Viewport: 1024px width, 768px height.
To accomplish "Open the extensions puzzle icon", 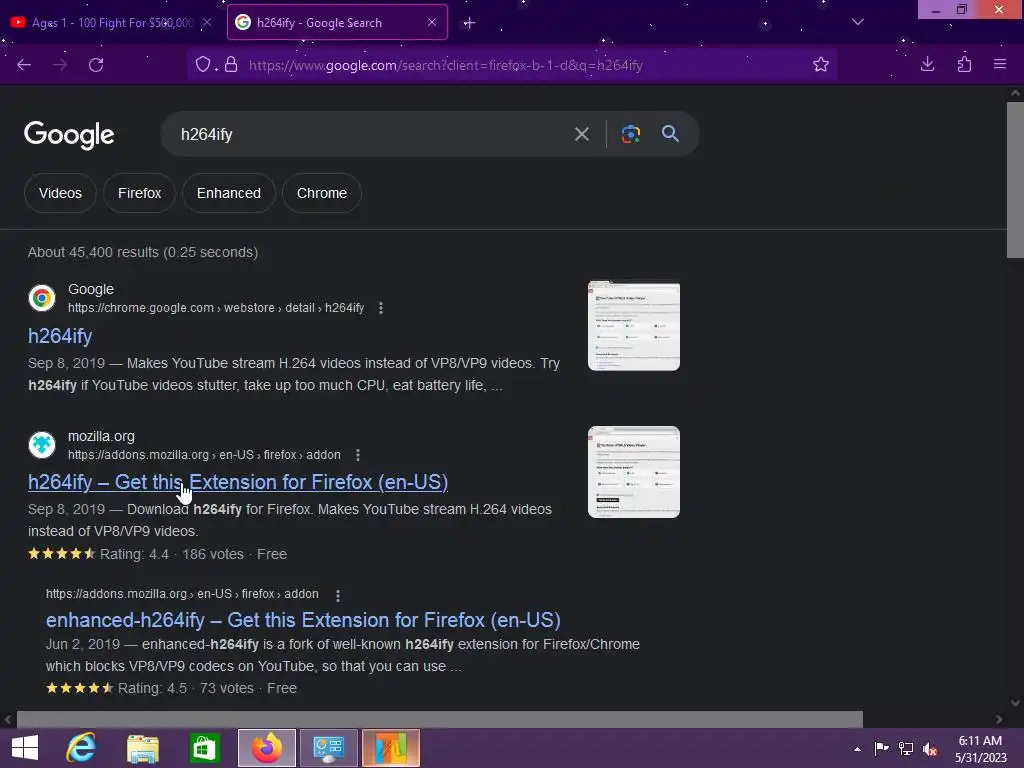I will tap(964, 64).
